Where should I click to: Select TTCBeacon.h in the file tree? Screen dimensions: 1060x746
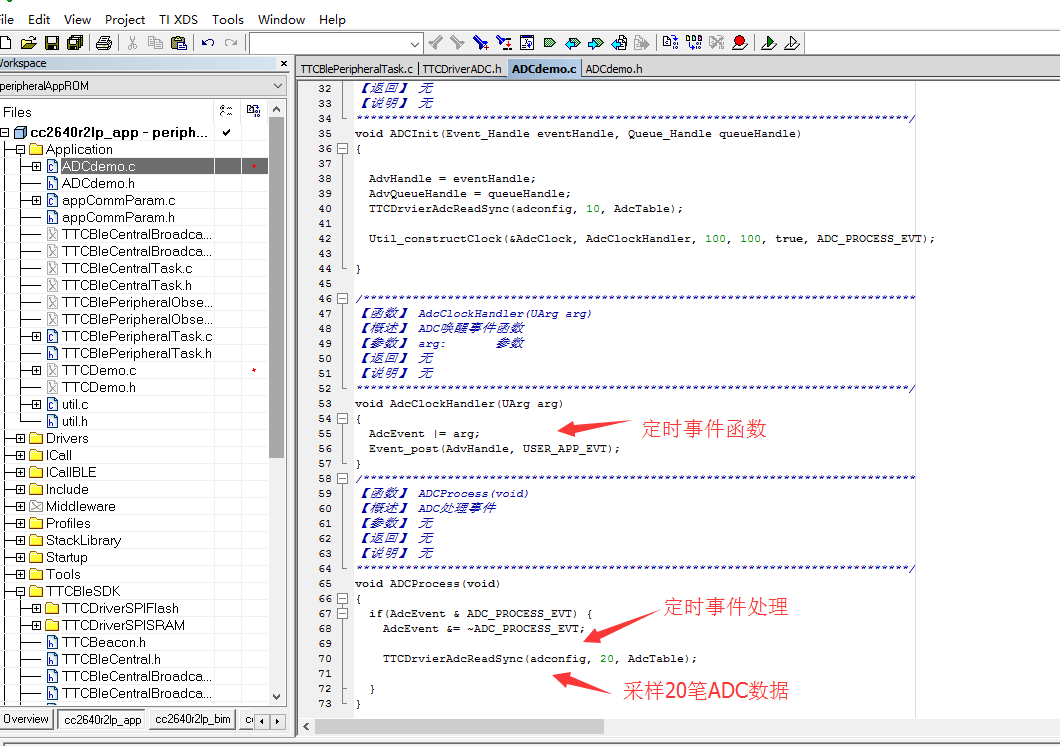coord(103,643)
